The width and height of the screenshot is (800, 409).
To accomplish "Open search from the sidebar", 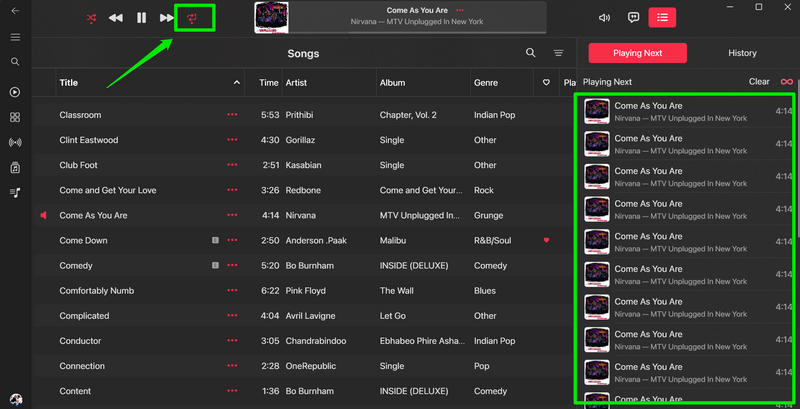I will tap(15, 62).
